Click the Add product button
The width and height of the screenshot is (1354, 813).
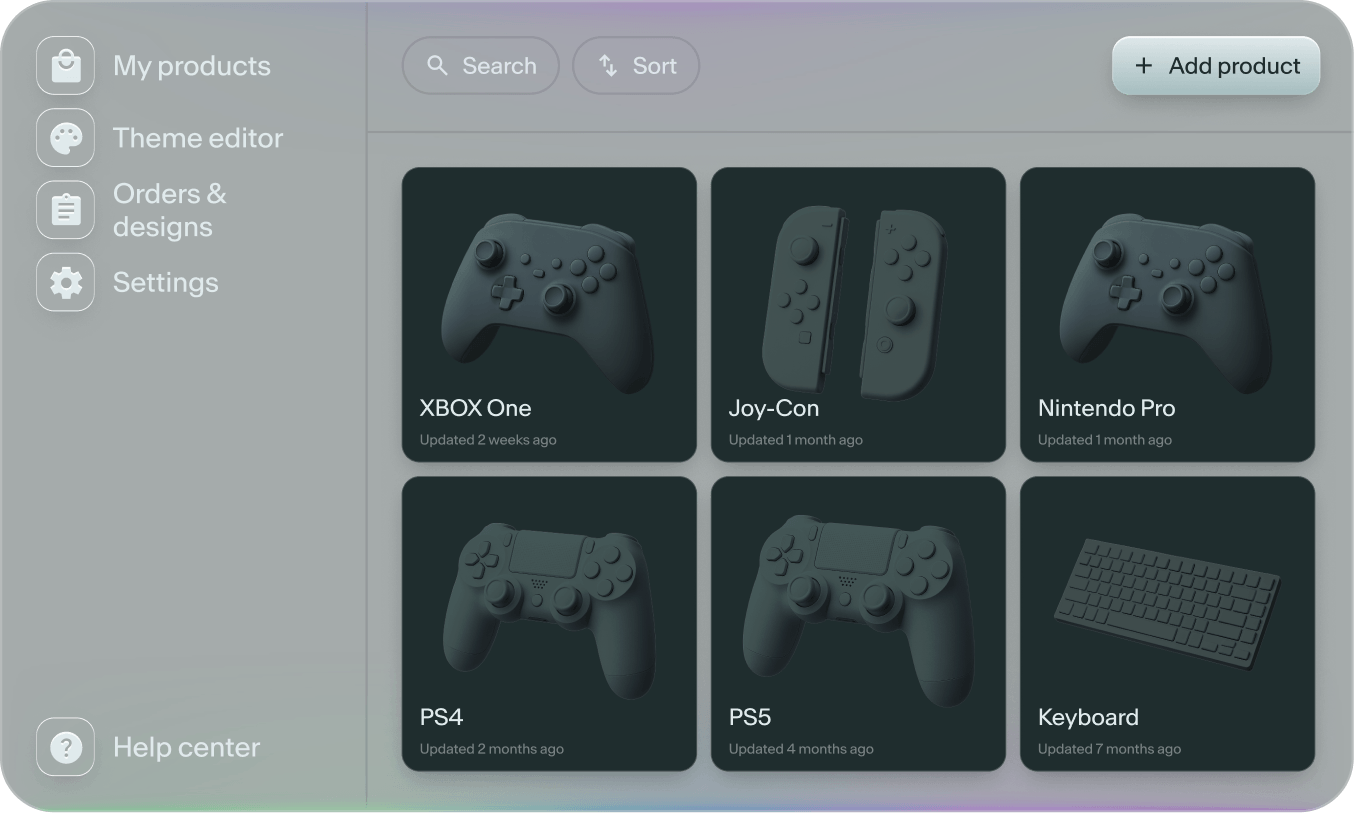(x=1216, y=65)
